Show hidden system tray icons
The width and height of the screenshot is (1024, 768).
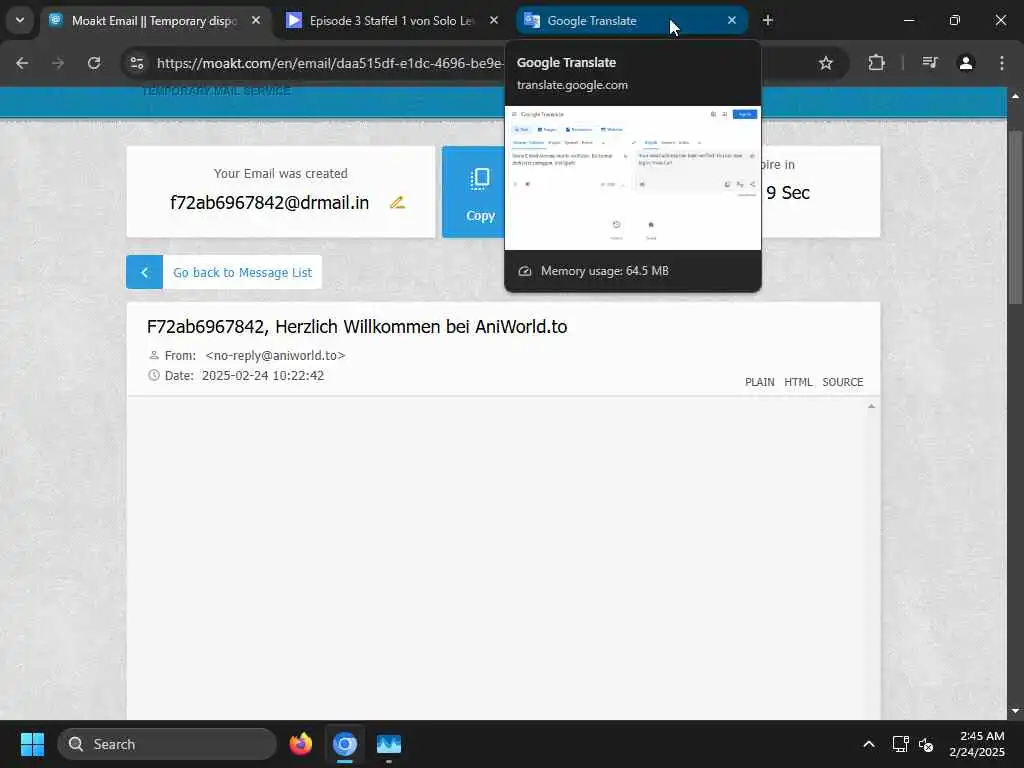click(x=869, y=744)
